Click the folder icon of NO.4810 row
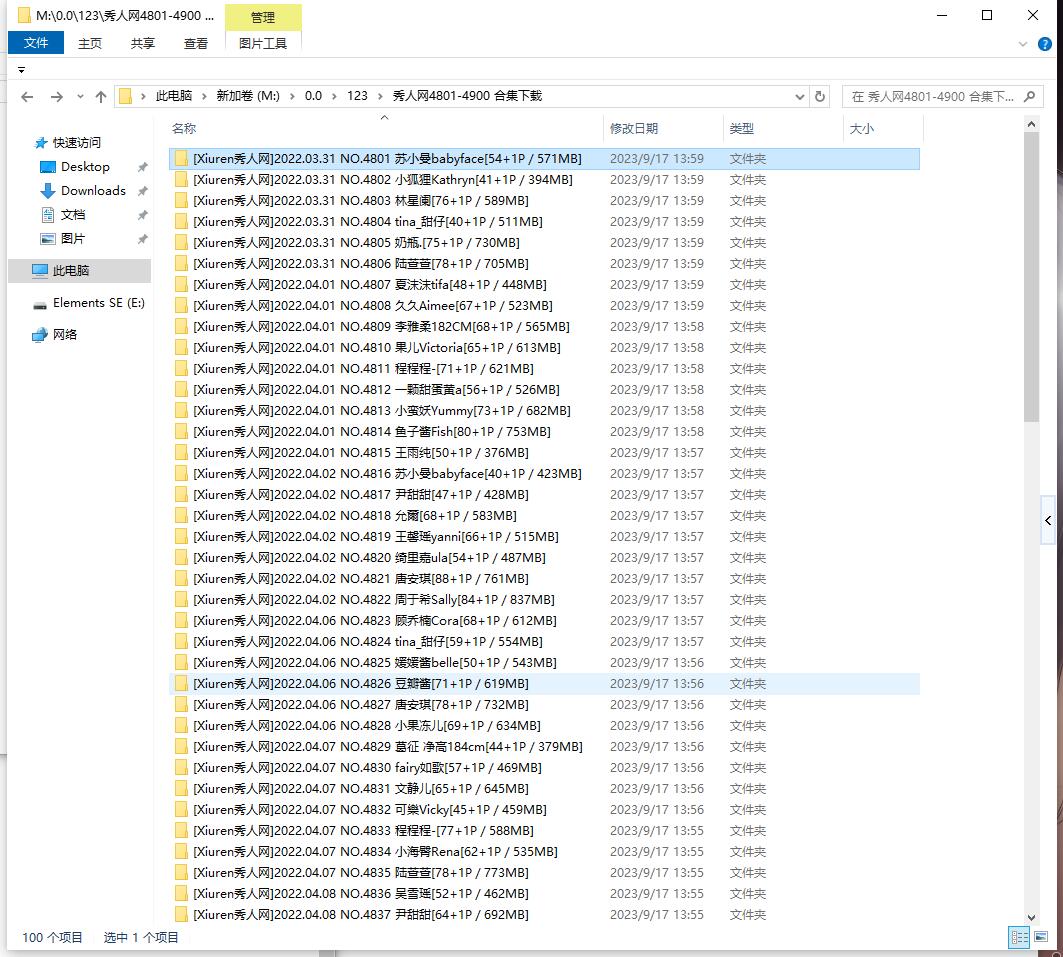This screenshot has height=957, width=1063. 181,348
